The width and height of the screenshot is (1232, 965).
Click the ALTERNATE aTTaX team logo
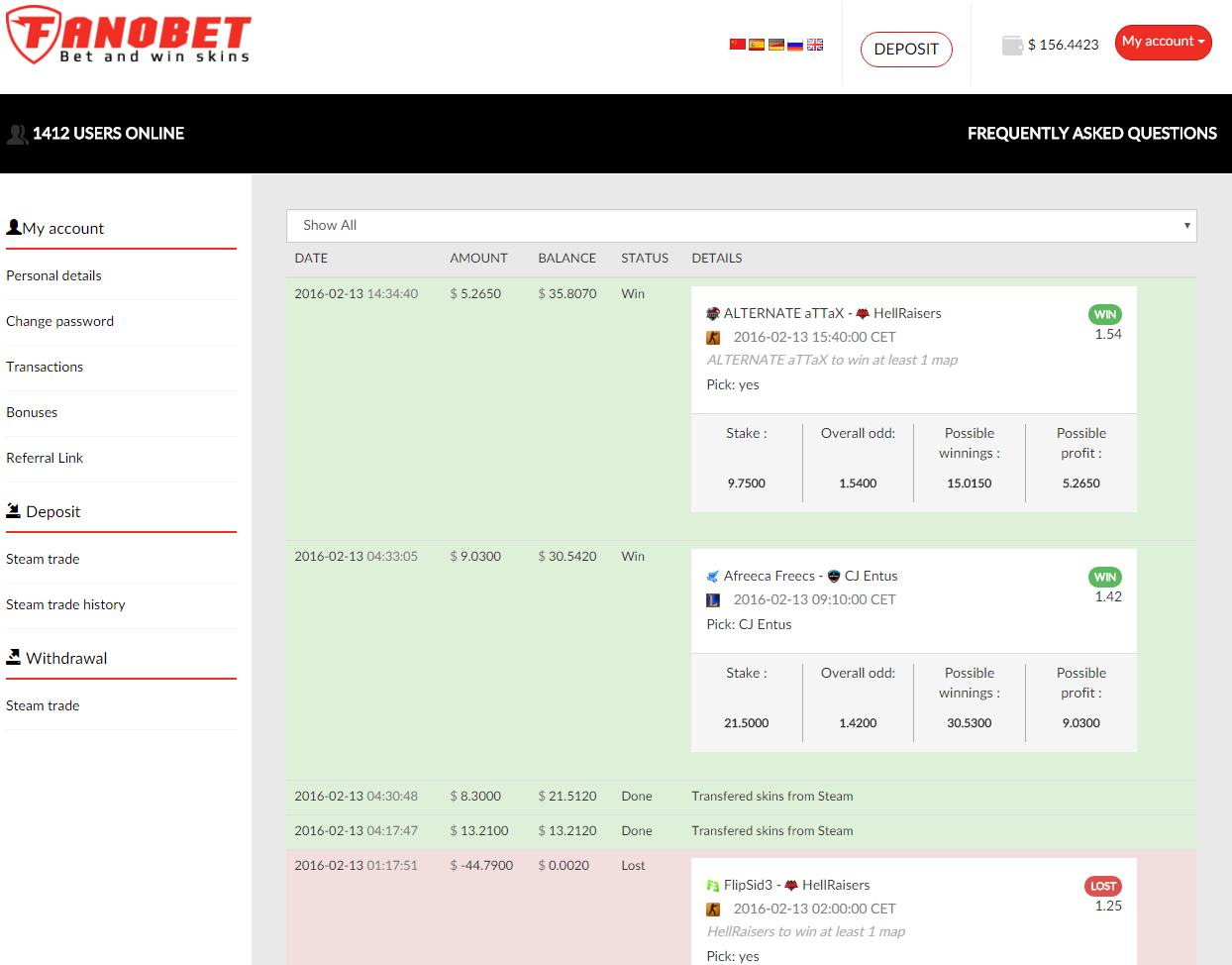pyautogui.click(x=713, y=313)
